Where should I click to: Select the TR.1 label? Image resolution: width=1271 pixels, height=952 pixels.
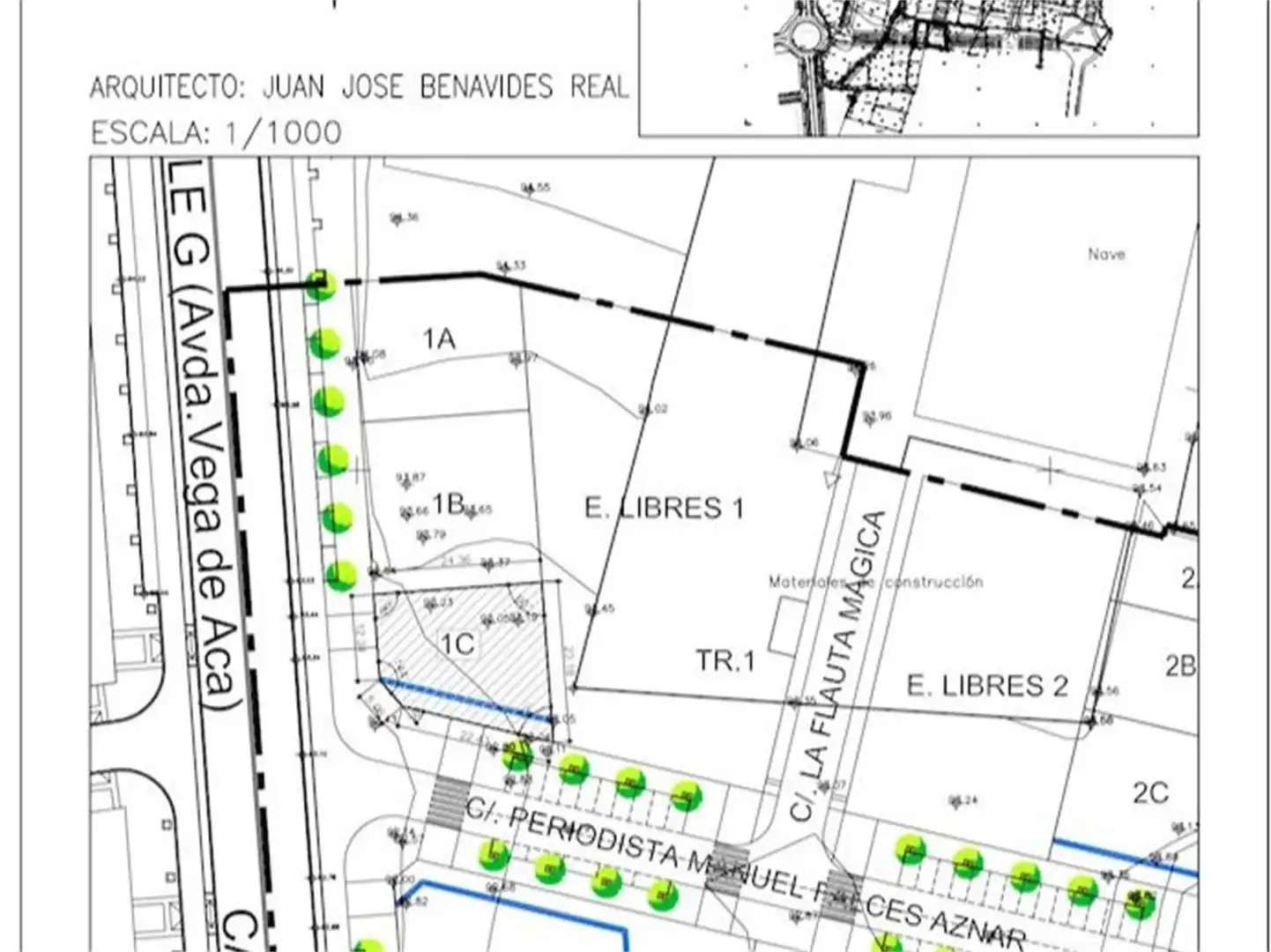pos(725,660)
